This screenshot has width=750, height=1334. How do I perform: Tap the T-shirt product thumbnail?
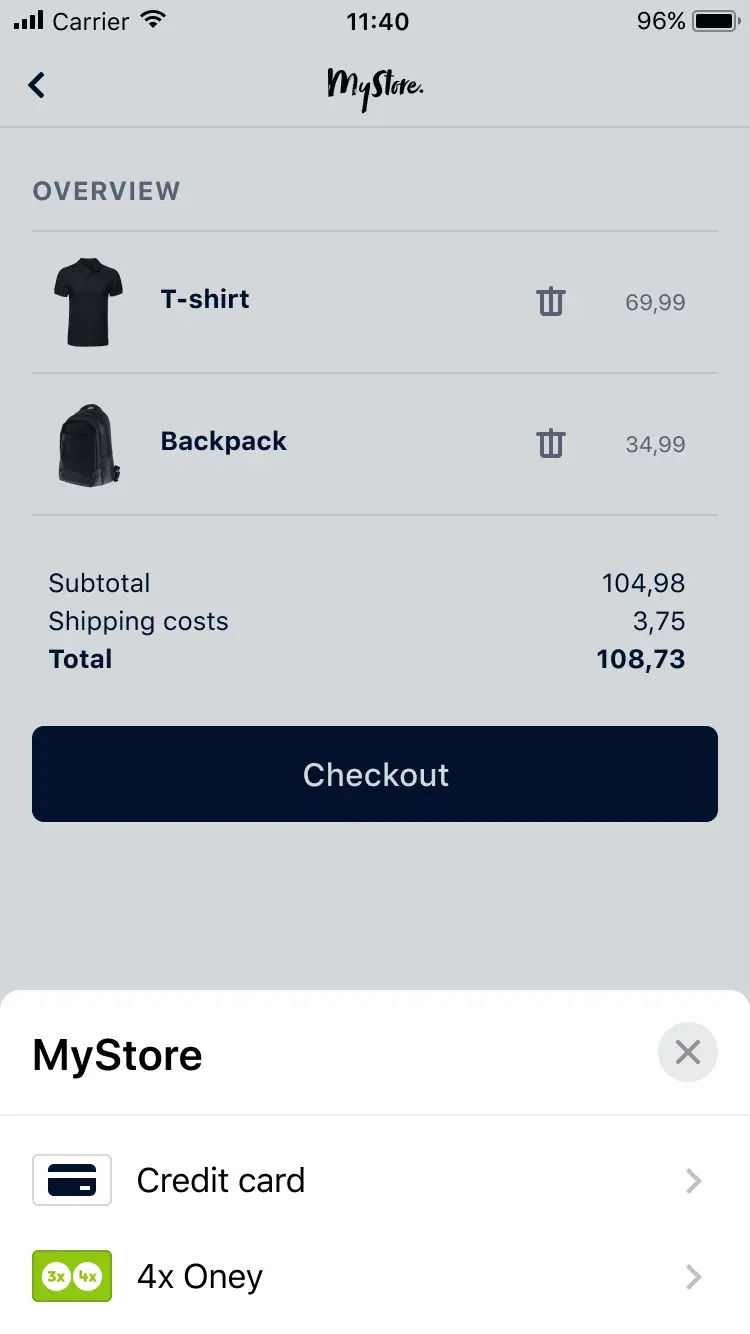pos(88,301)
